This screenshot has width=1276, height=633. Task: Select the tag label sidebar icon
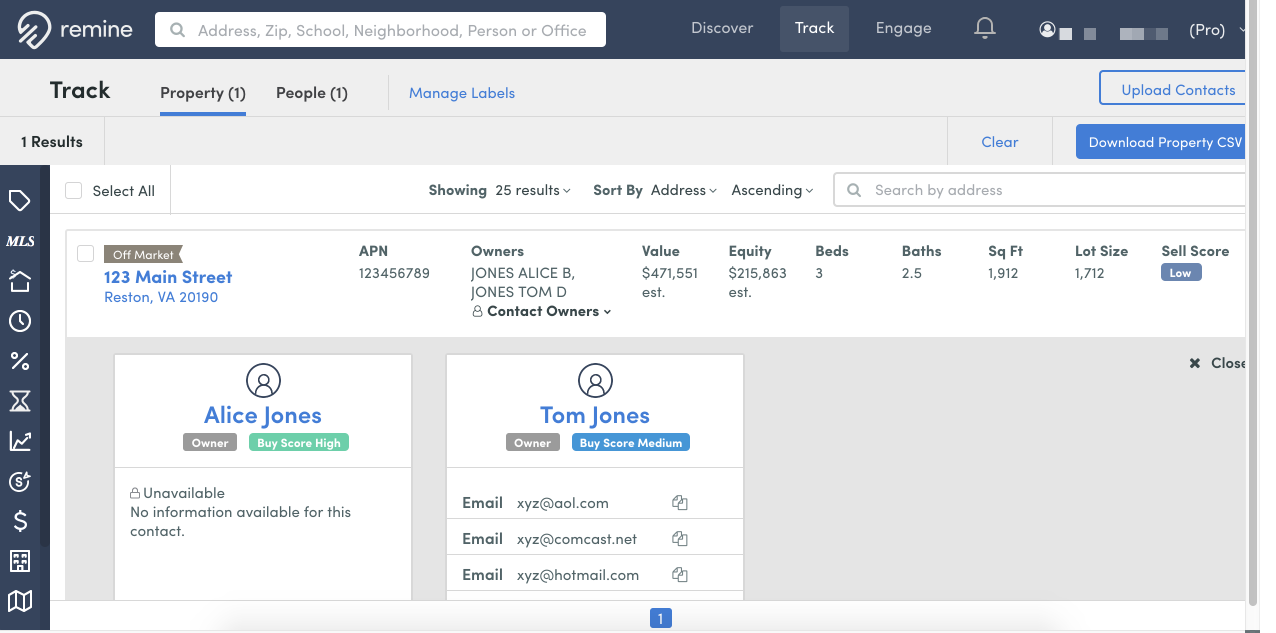pyautogui.click(x=19, y=201)
